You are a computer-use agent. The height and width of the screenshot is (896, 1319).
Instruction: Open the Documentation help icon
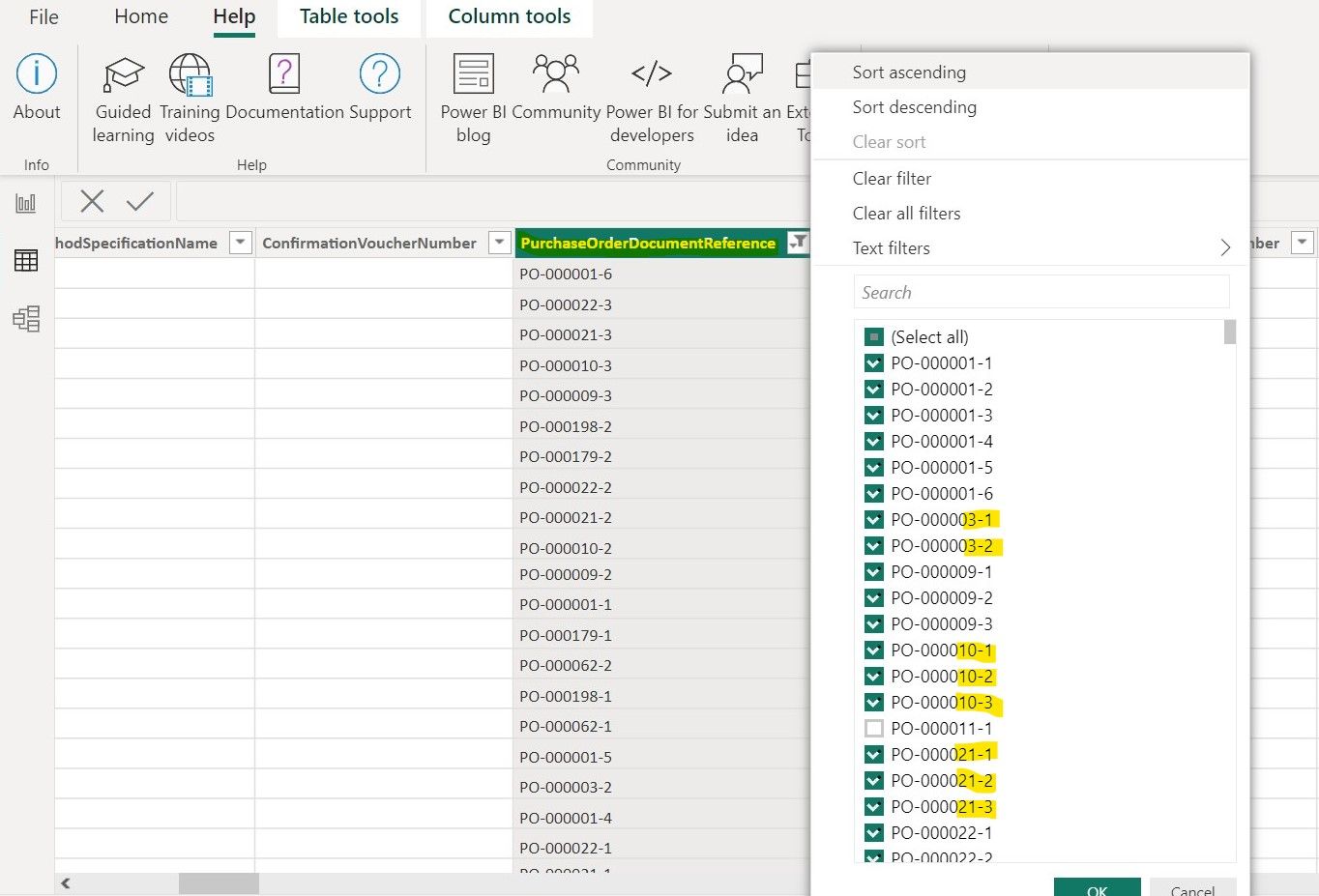(x=284, y=73)
